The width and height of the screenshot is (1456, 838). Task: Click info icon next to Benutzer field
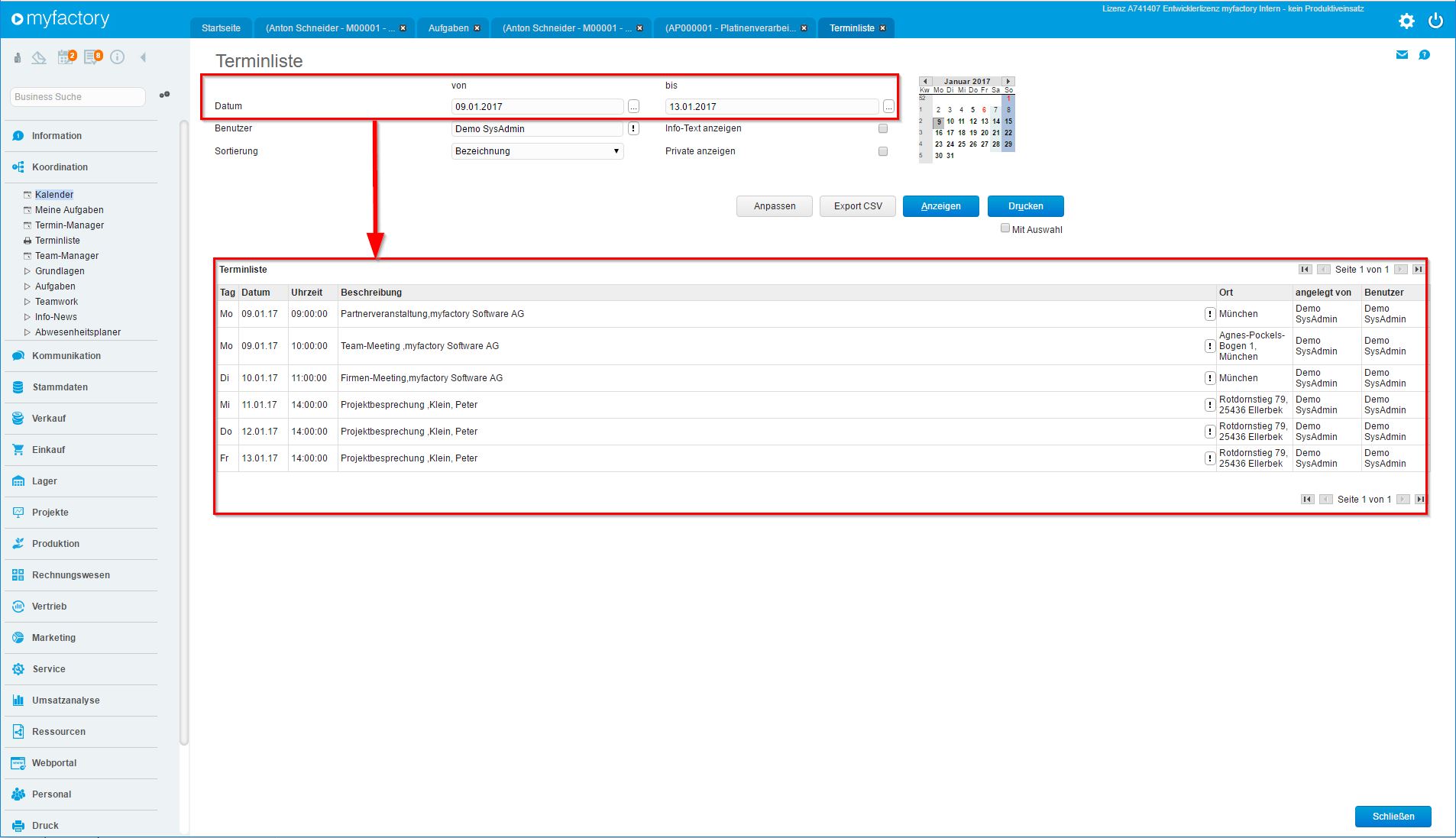point(633,129)
